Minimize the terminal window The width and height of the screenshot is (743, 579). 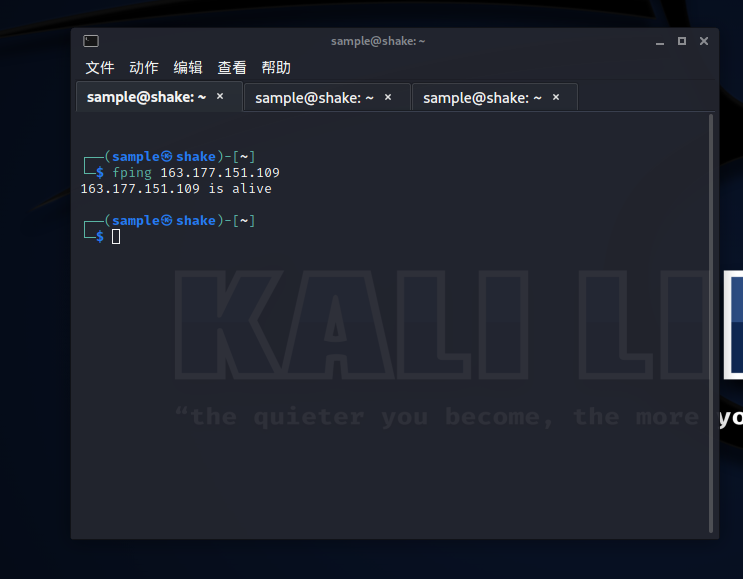pyautogui.click(x=660, y=42)
